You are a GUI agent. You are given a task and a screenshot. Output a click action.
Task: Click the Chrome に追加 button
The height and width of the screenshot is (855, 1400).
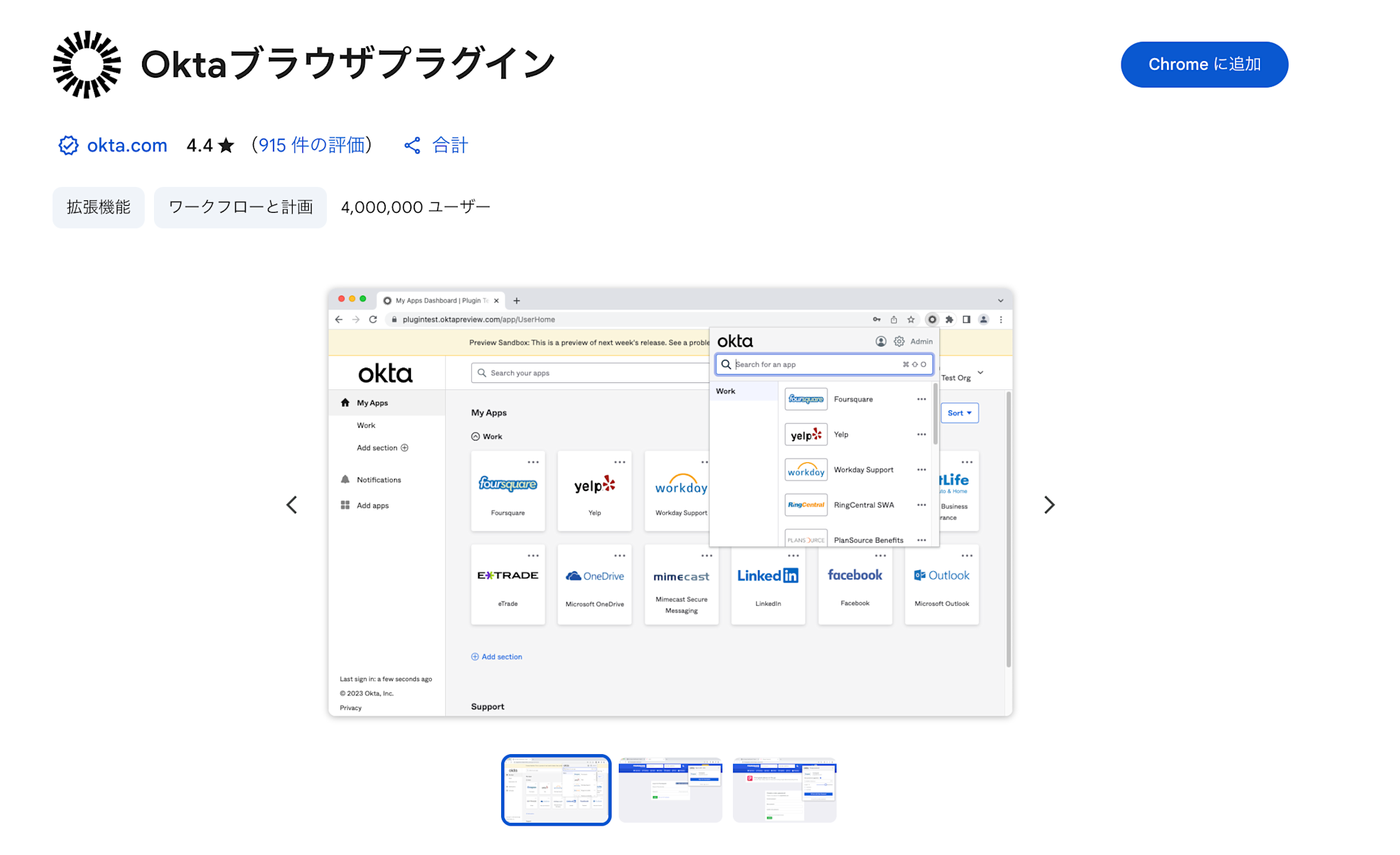(x=1204, y=64)
